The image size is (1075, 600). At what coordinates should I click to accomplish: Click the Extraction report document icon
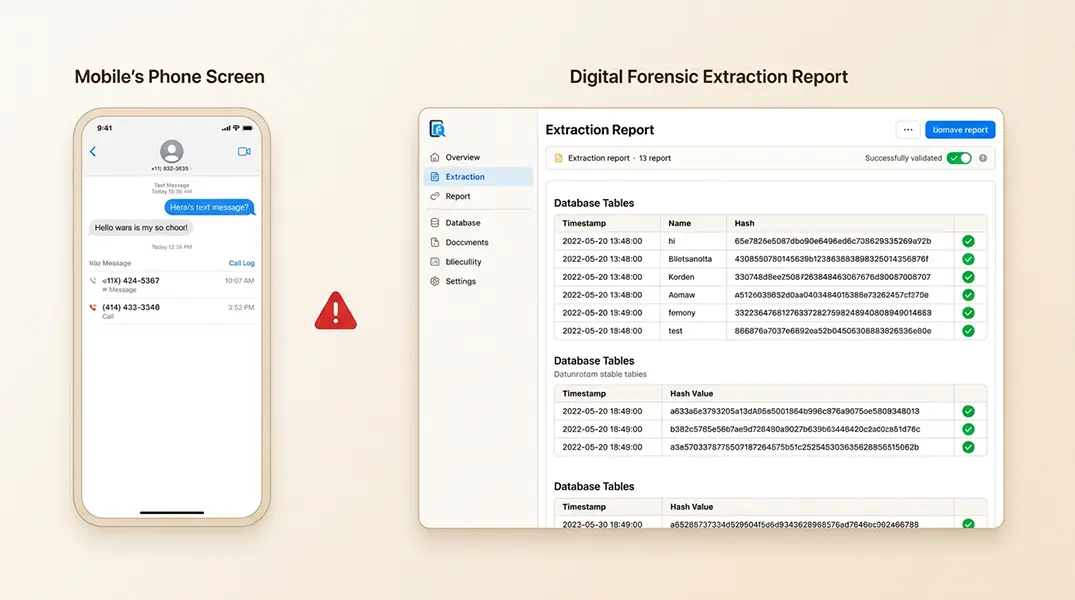(558, 158)
